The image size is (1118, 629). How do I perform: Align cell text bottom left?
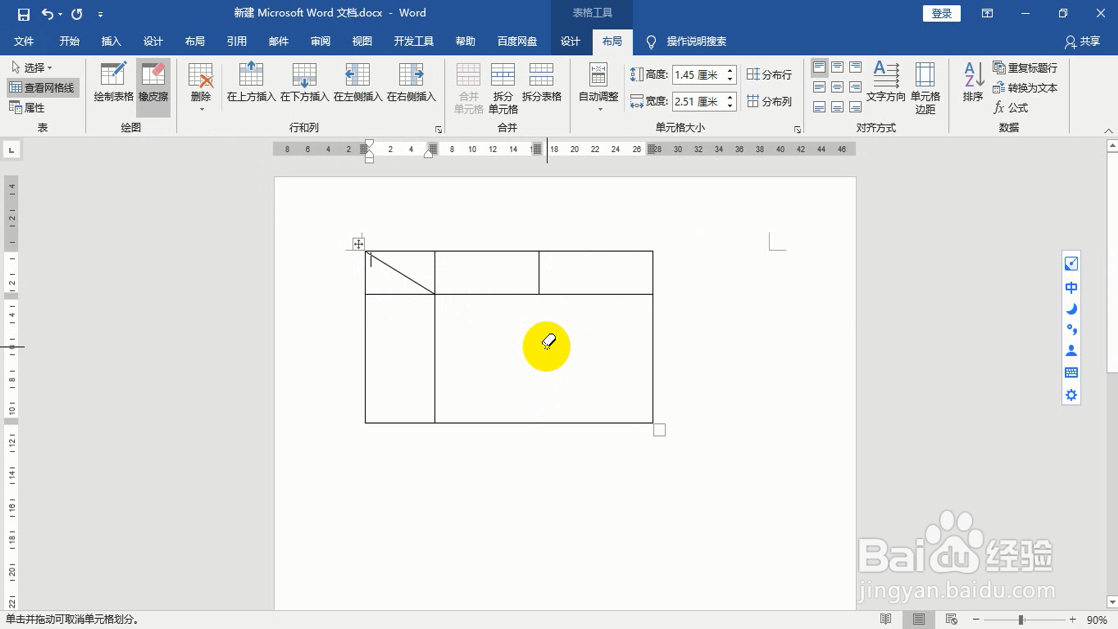(x=819, y=107)
